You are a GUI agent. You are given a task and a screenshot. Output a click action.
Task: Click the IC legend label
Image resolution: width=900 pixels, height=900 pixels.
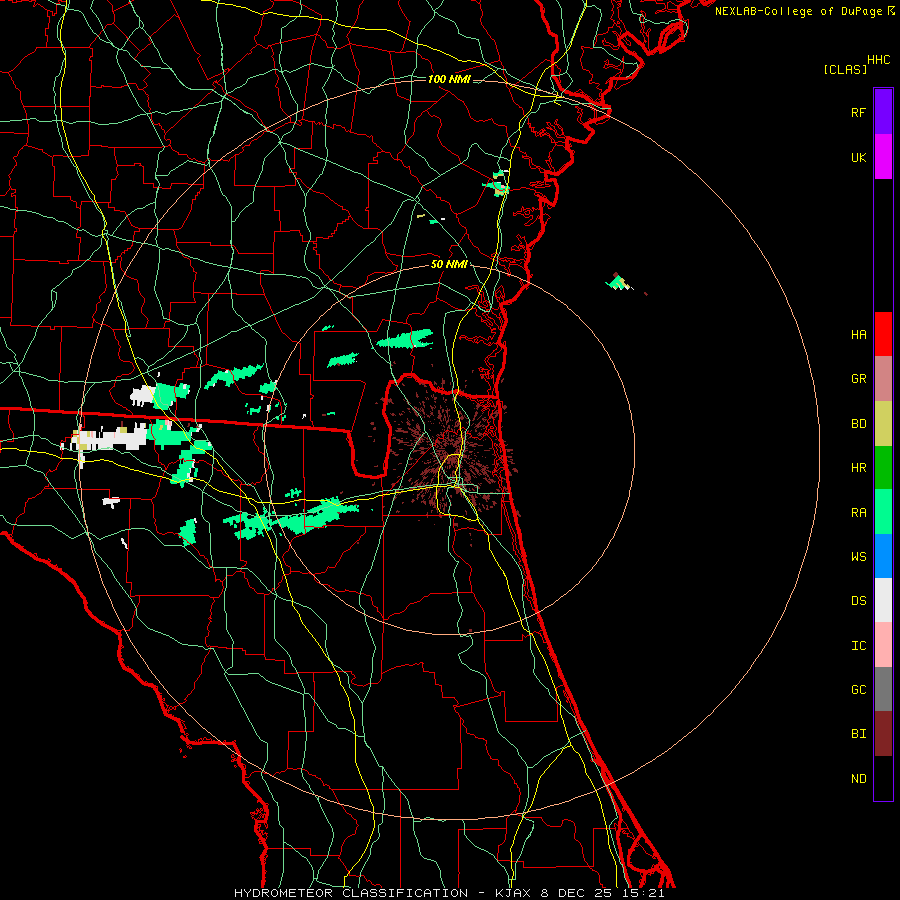858,646
